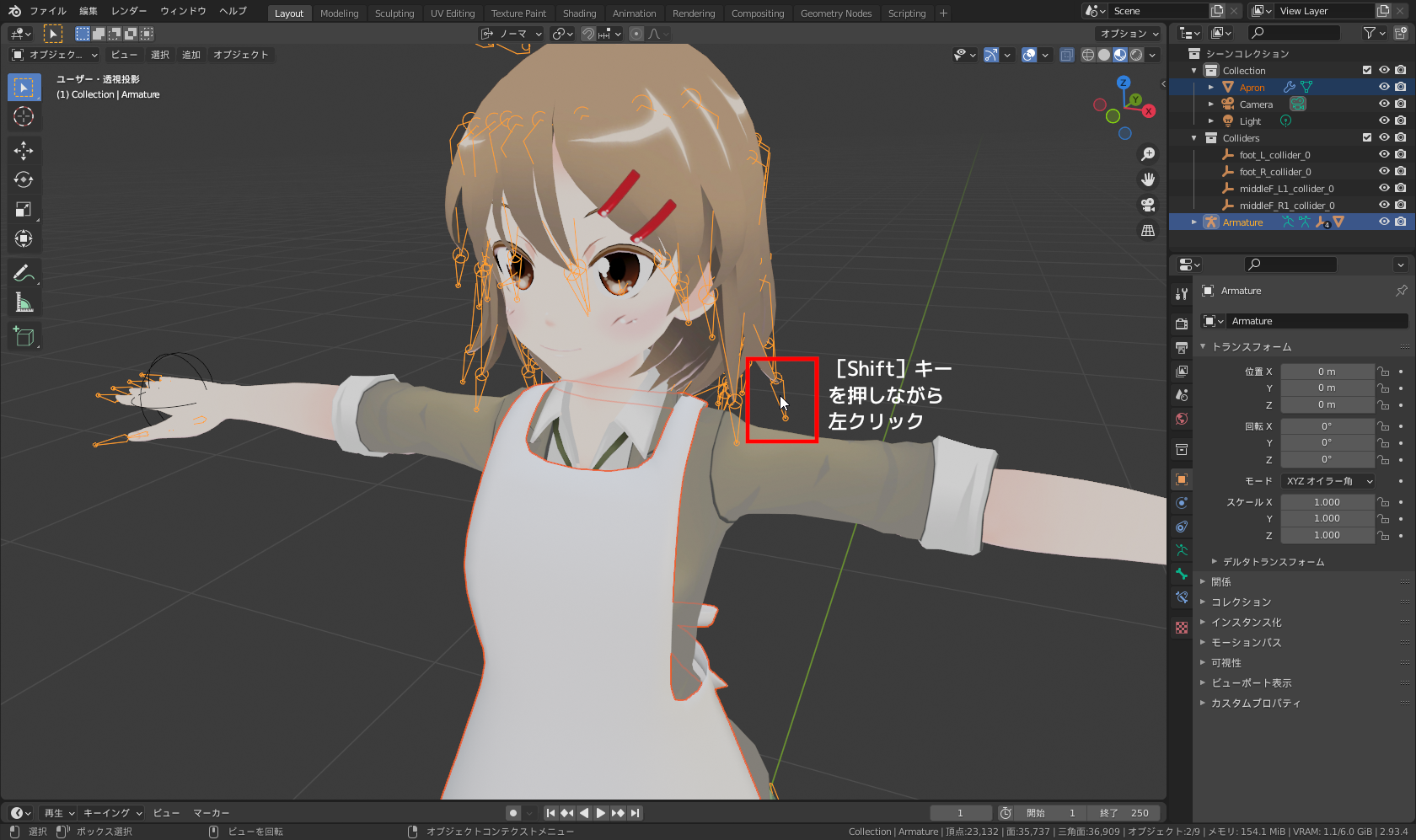
Task: Open the Rendering menu in the top bar
Action: pos(694,13)
